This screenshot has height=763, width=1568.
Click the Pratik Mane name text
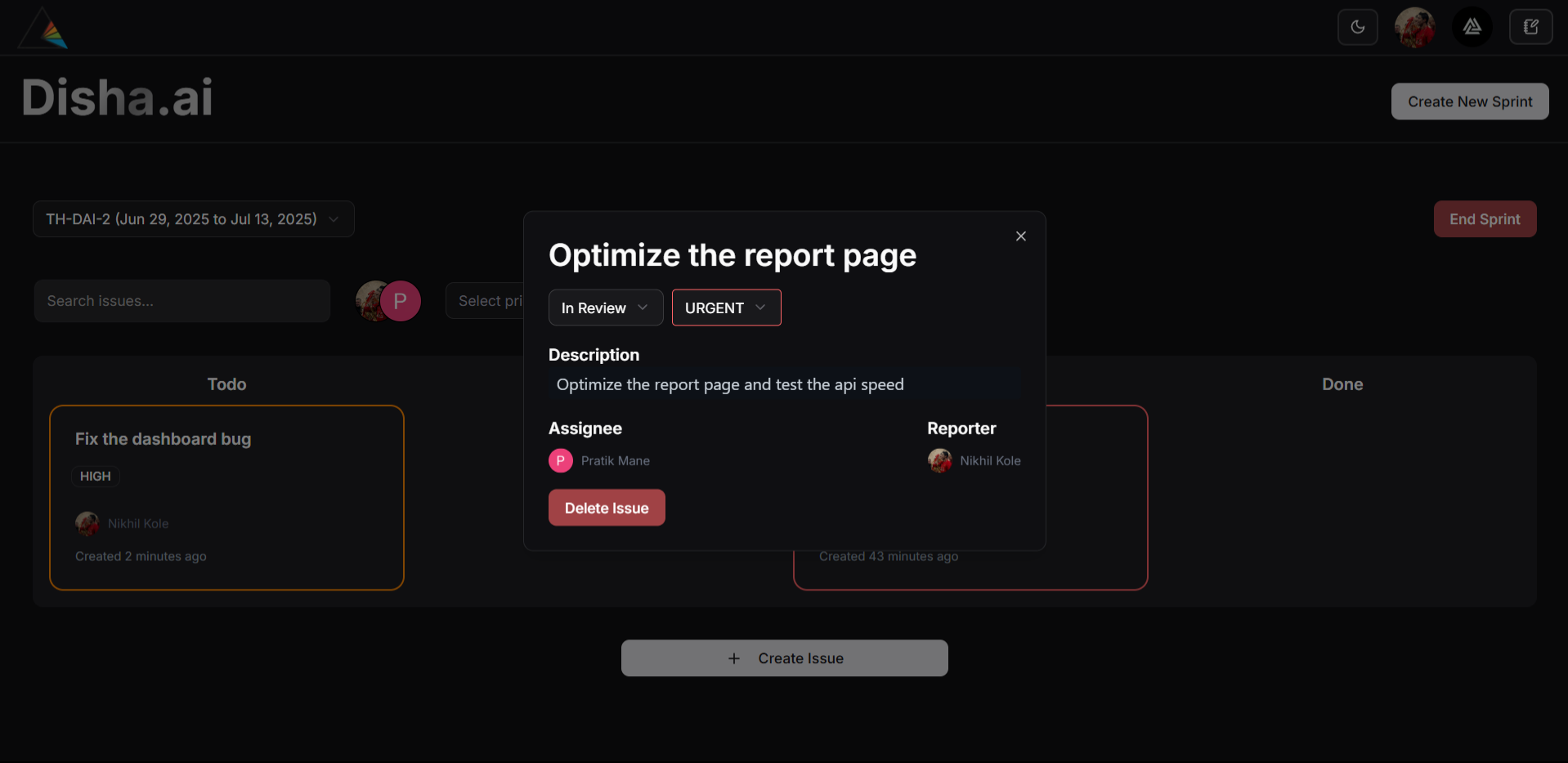click(616, 461)
